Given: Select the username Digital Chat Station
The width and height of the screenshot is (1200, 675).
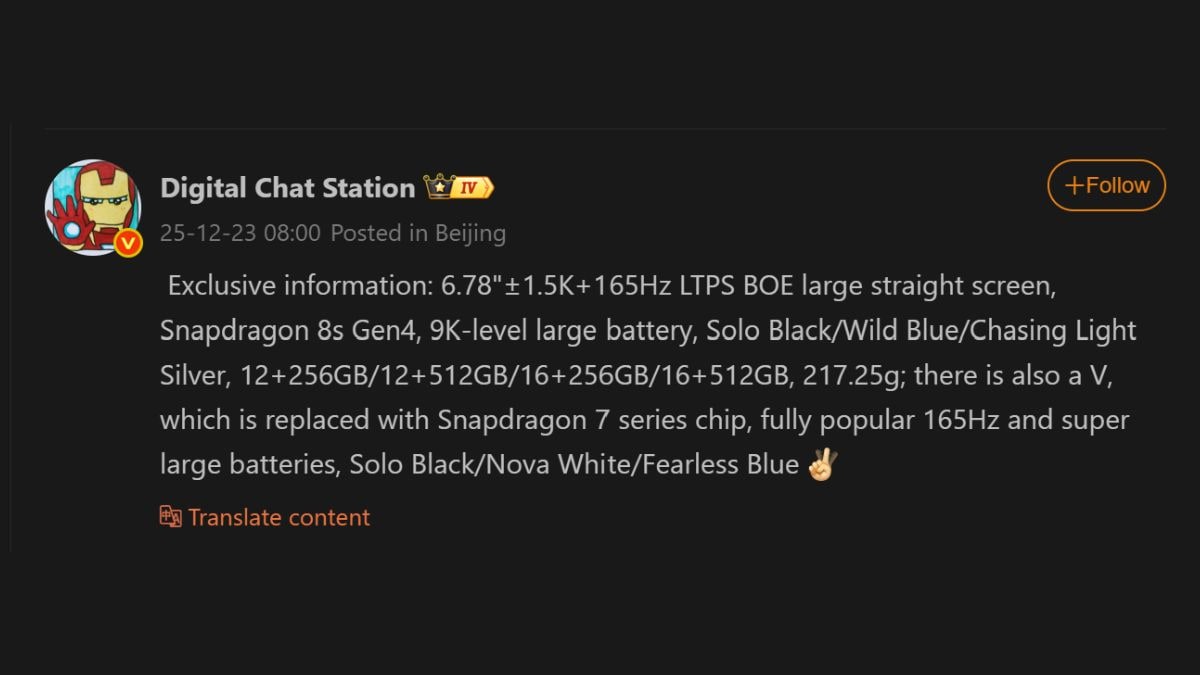Looking at the screenshot, I should click(288, 187).
